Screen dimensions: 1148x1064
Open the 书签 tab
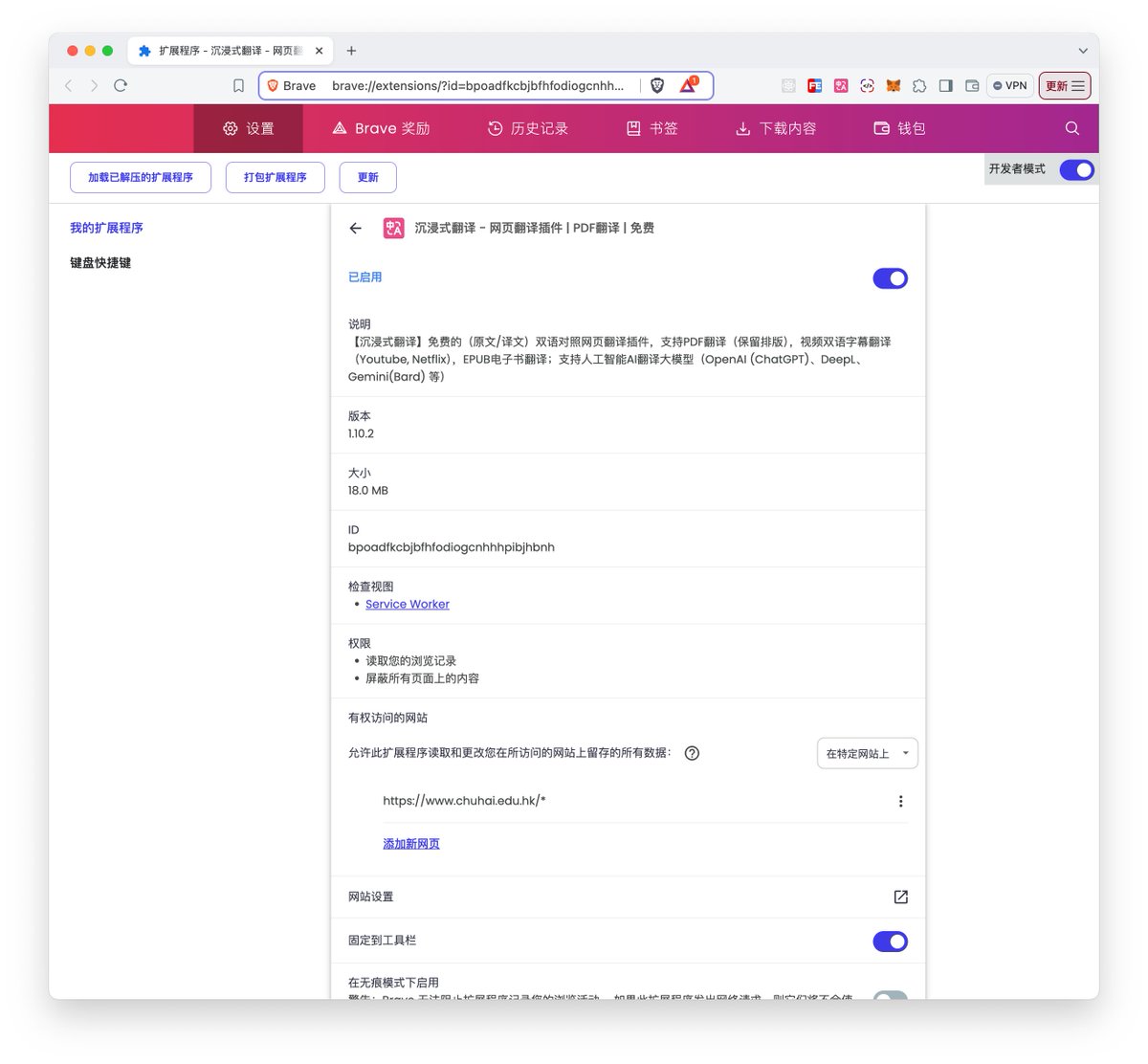click(652, 128)
